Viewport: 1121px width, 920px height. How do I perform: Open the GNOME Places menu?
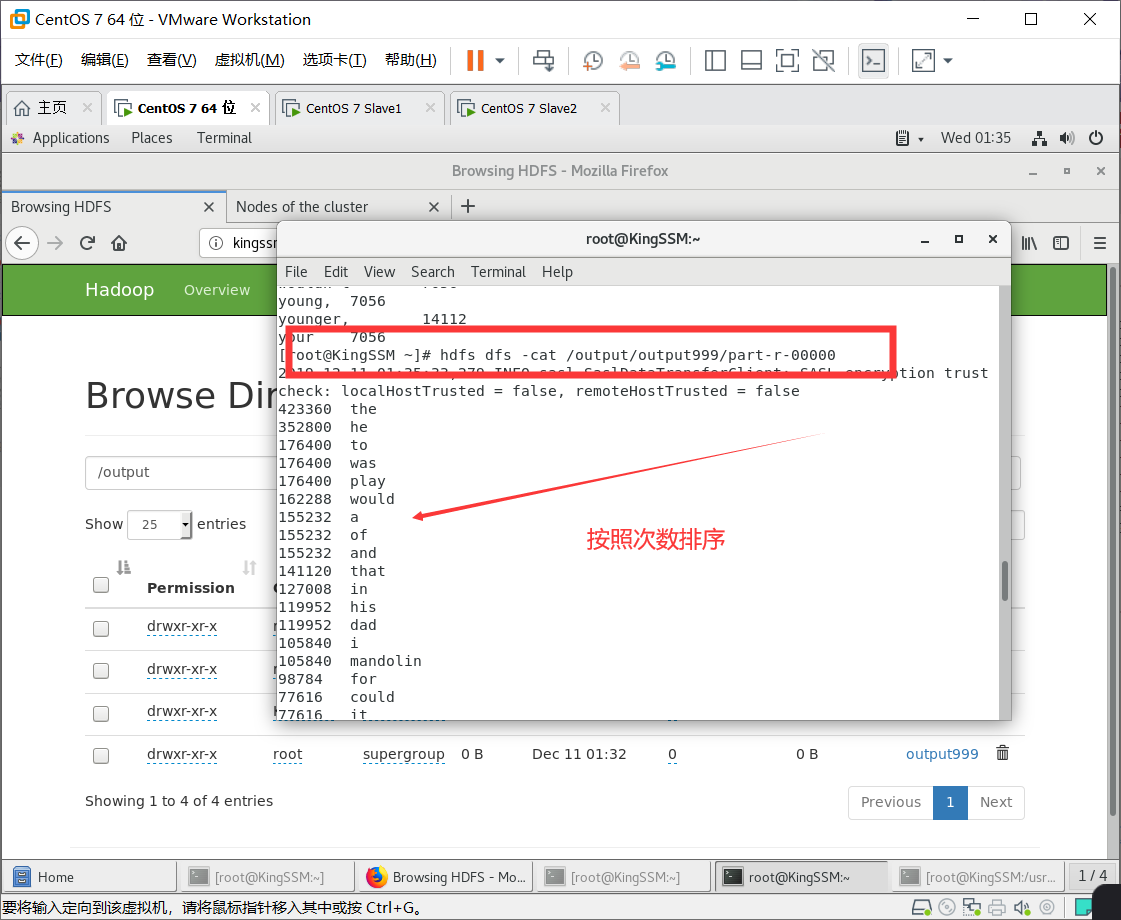point(152,138)
